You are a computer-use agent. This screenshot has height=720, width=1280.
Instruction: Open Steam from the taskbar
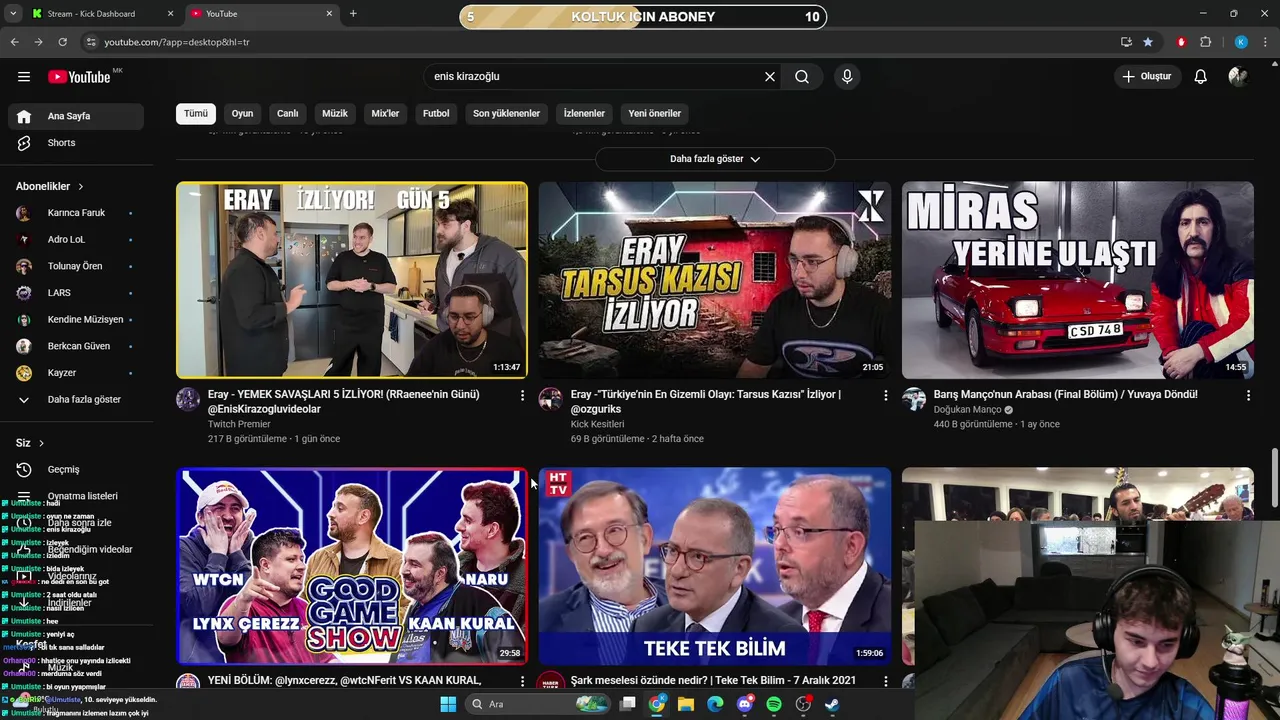[832, 704]
